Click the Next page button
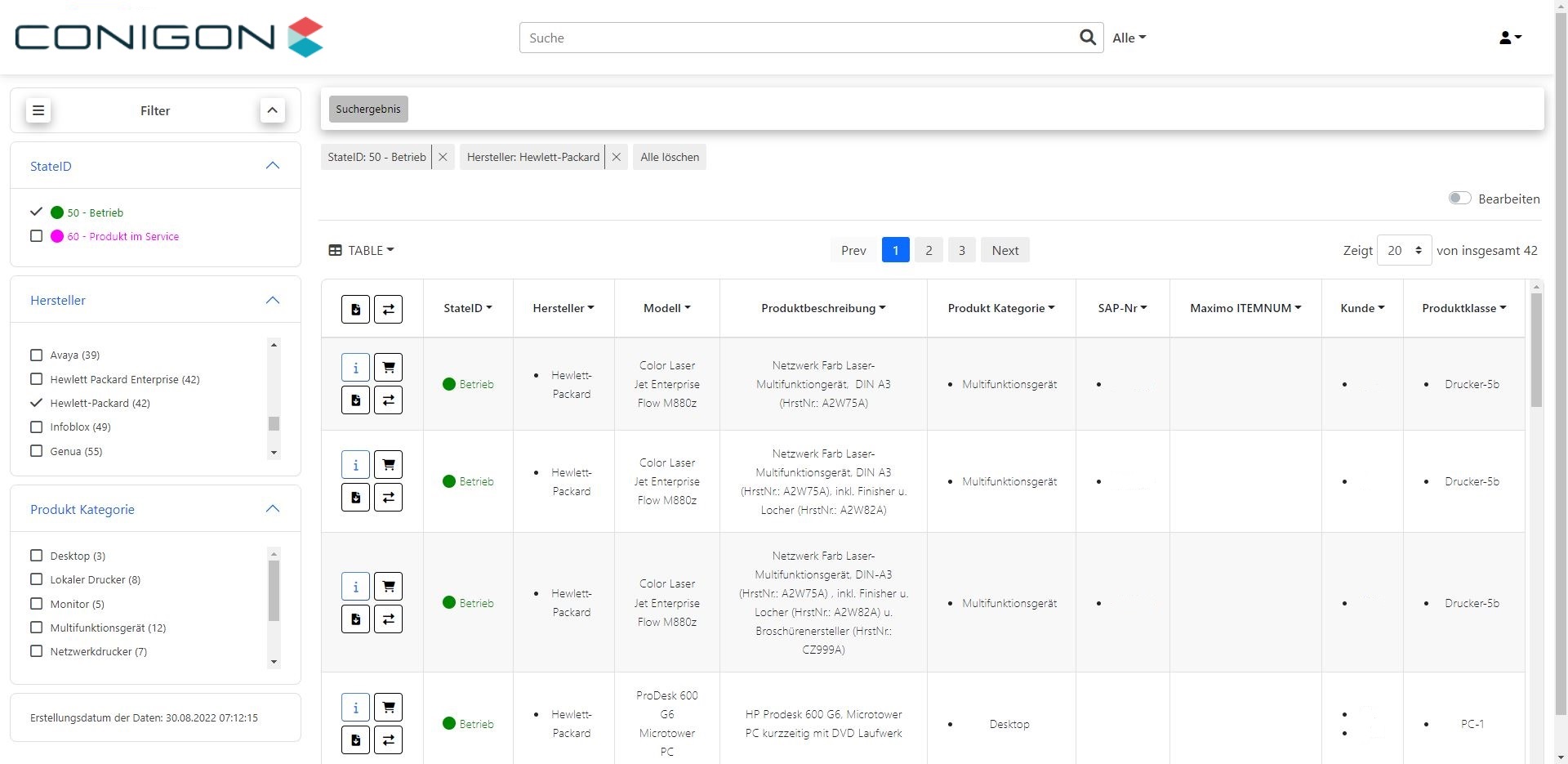The image size is (1568, 764). pyautogui.click(x=1005, y=250)
